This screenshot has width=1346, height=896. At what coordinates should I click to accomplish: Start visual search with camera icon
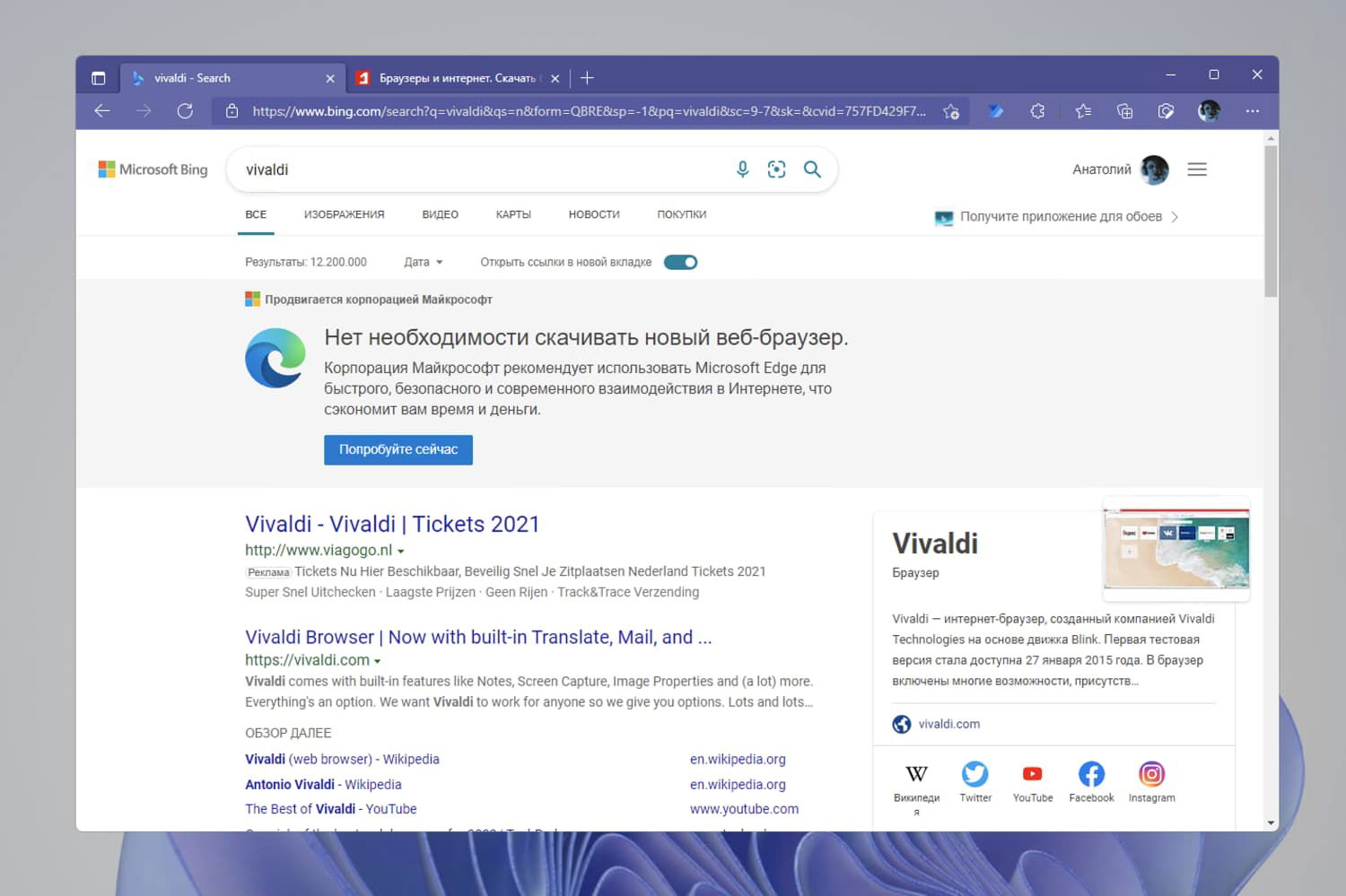point(776,170)
